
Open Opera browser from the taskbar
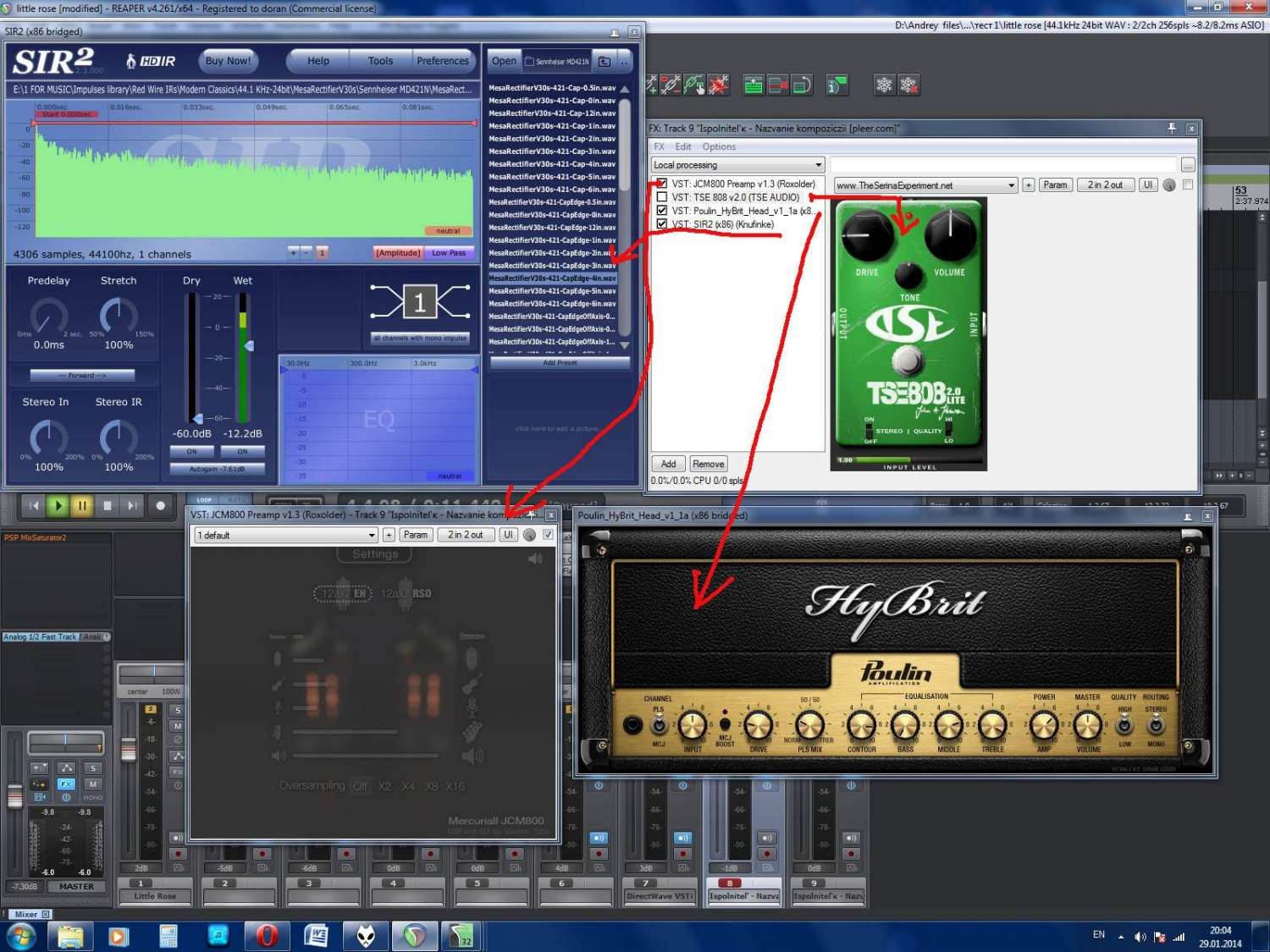(267, 936)
